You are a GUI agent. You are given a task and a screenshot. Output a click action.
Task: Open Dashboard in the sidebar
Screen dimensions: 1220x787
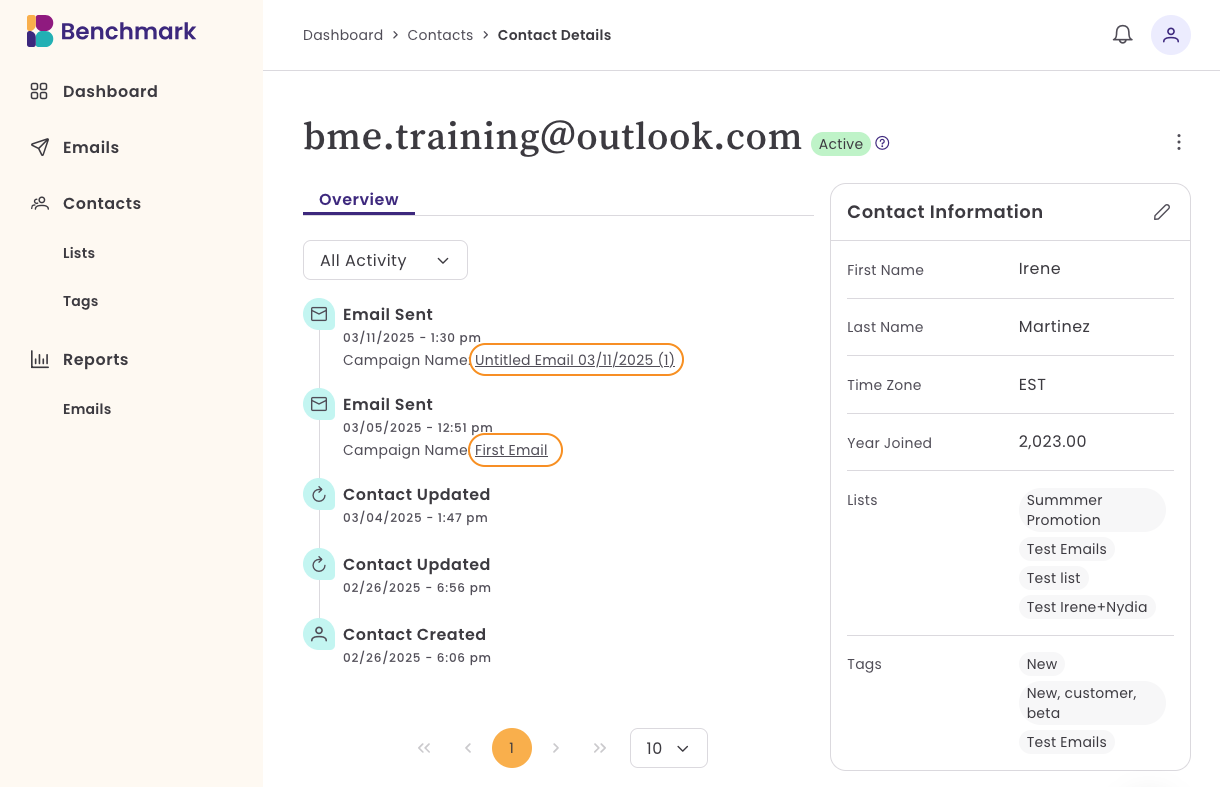[109, 91]
